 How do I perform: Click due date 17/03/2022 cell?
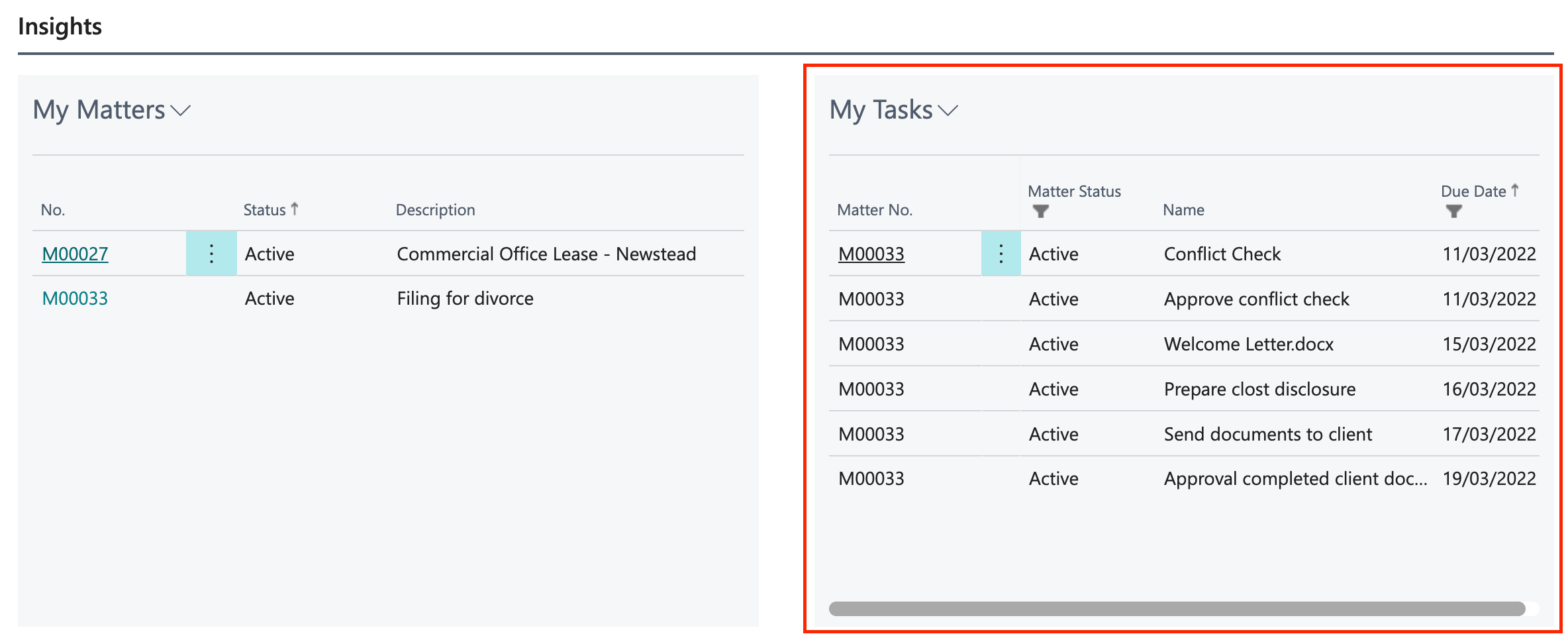click(1489, 434)
